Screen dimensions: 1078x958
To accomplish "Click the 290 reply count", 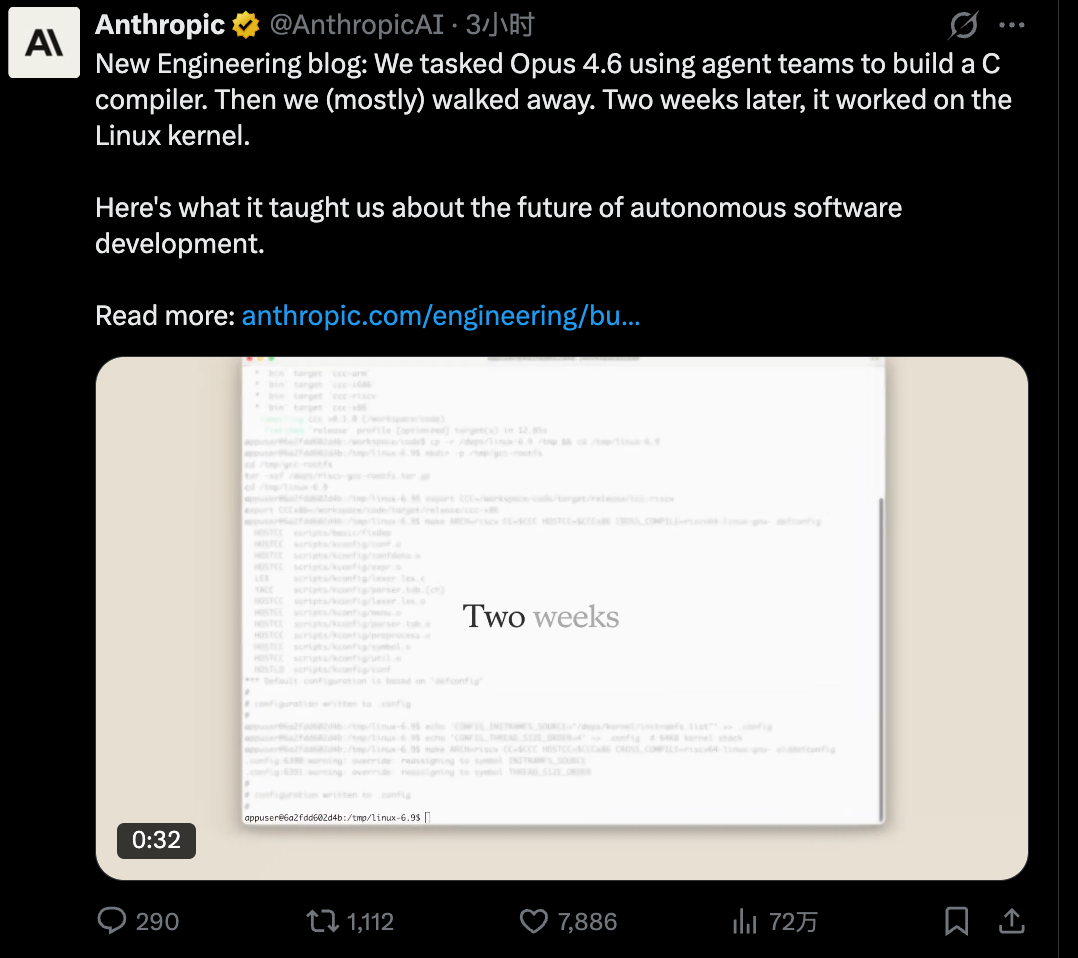I will point(158,921).
